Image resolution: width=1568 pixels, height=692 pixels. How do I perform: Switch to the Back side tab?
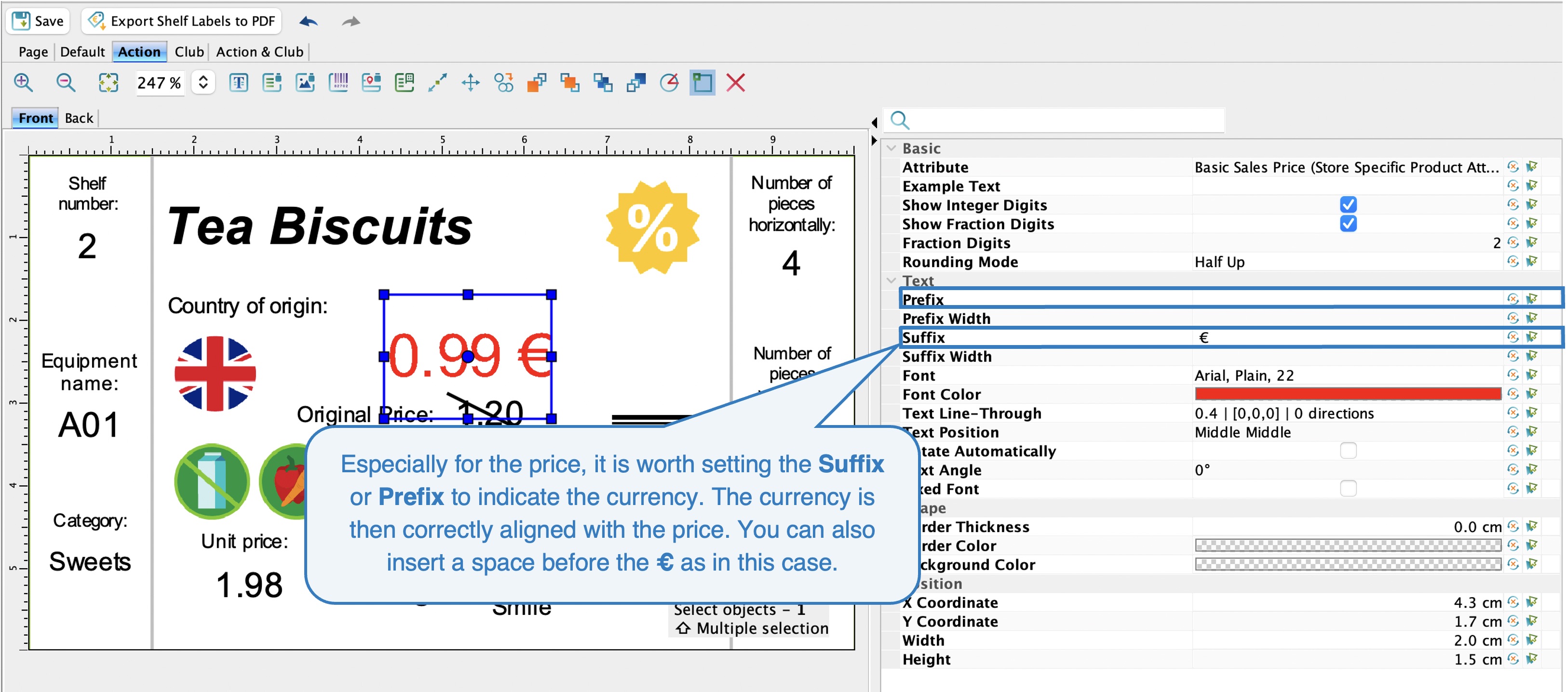pos(79,118)
